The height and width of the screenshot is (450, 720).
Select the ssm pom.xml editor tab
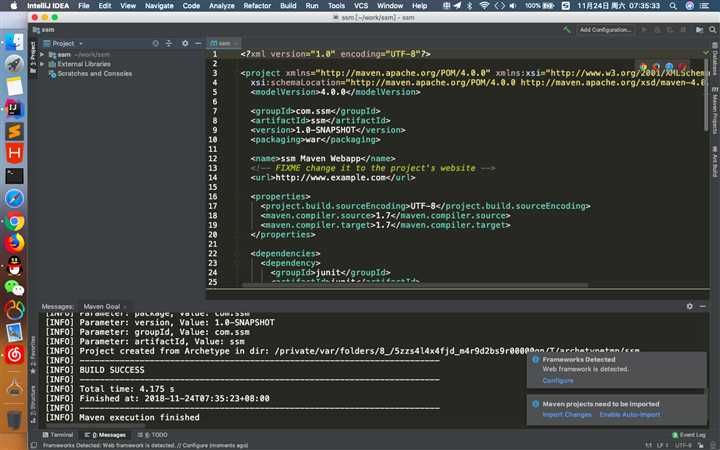(222, 43)
